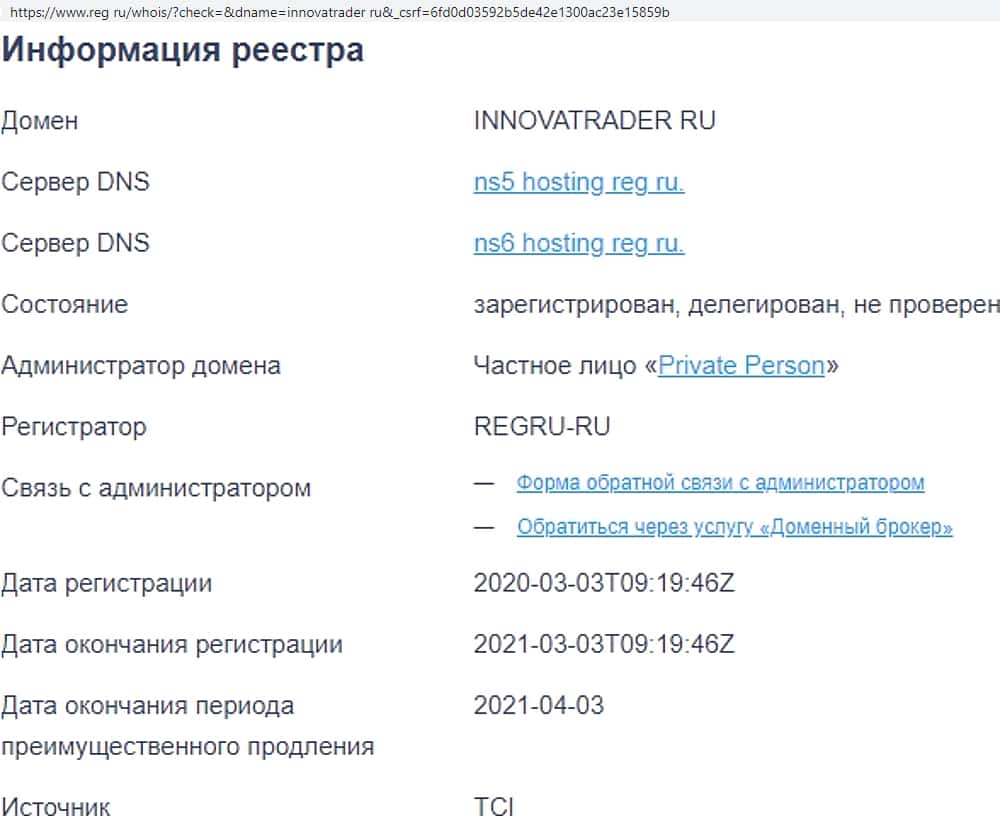The width and height of the screenshot is (1000, 816).
Task: Select the INNOVATRADER RU domain value
Action: (x=594, y=122)
